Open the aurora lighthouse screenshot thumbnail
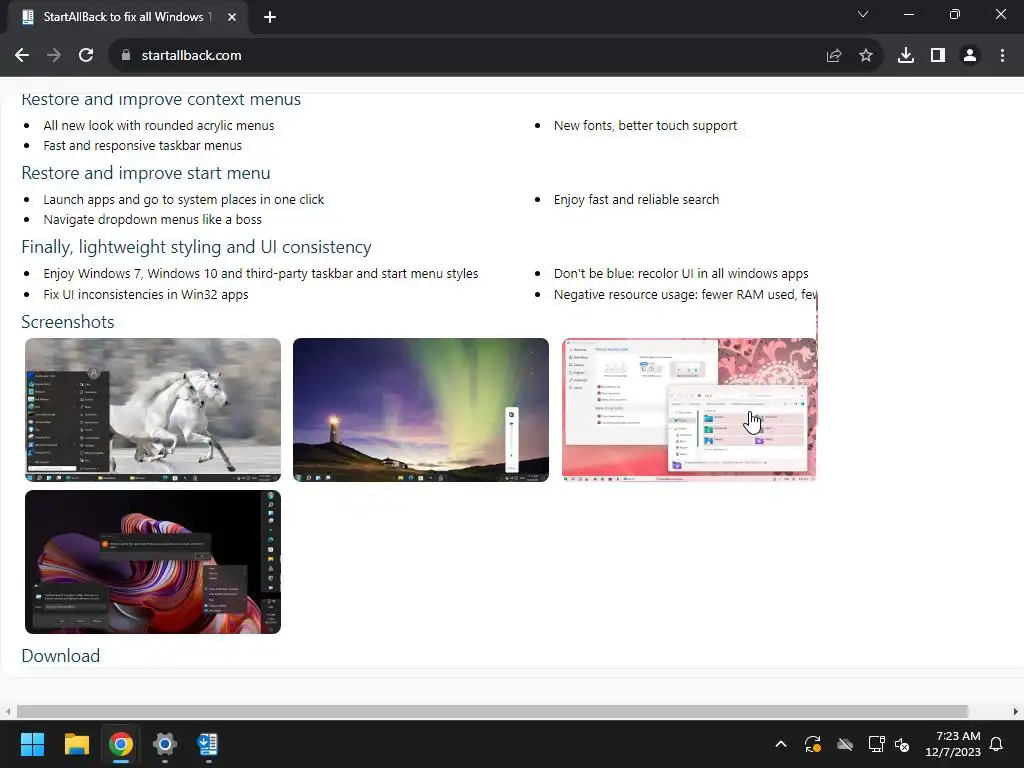1024x768 pixels. [x=421, y=410]
